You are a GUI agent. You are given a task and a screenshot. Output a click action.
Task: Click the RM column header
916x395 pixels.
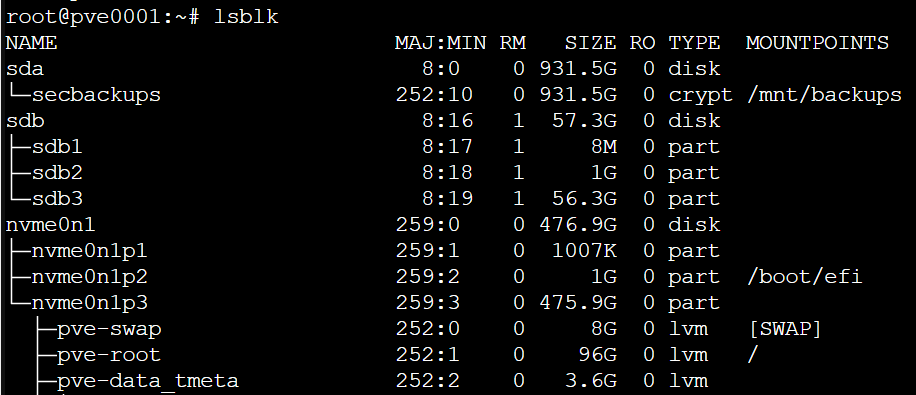[512, 43]
